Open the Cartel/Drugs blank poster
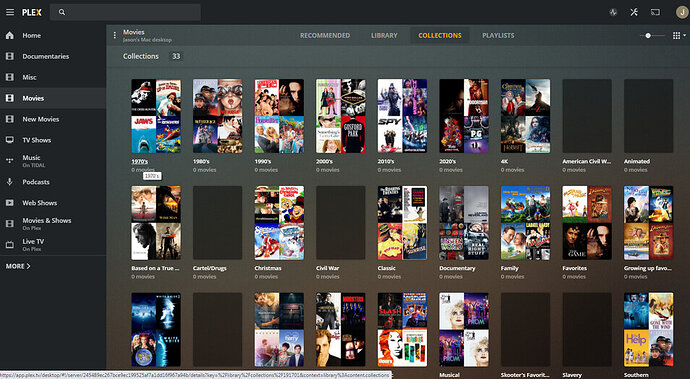 click(x=217, y=223)
